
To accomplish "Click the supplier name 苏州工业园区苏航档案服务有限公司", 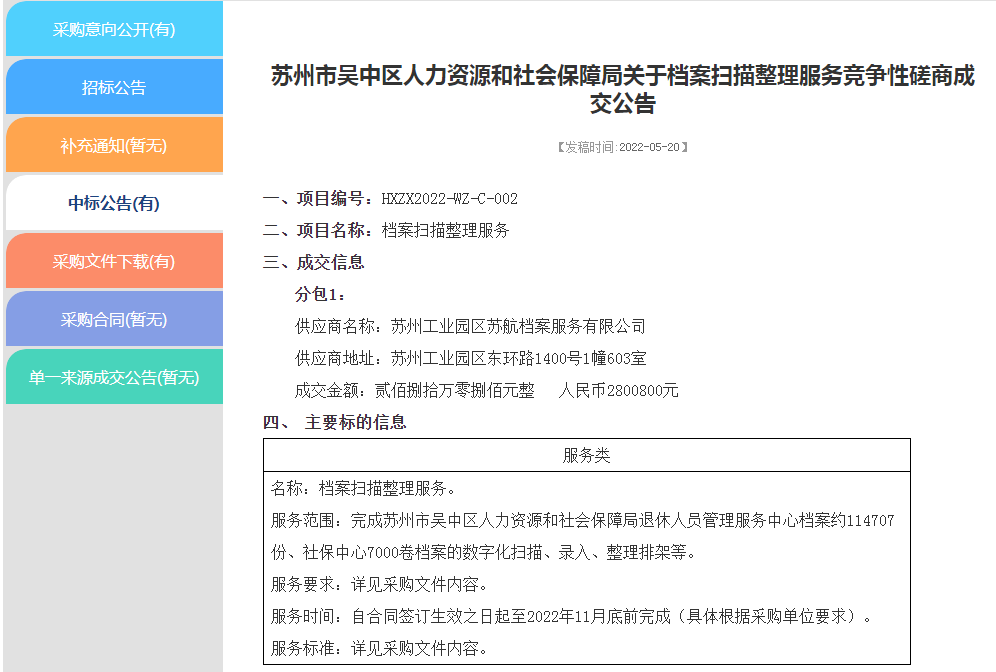I will point(518,327).
